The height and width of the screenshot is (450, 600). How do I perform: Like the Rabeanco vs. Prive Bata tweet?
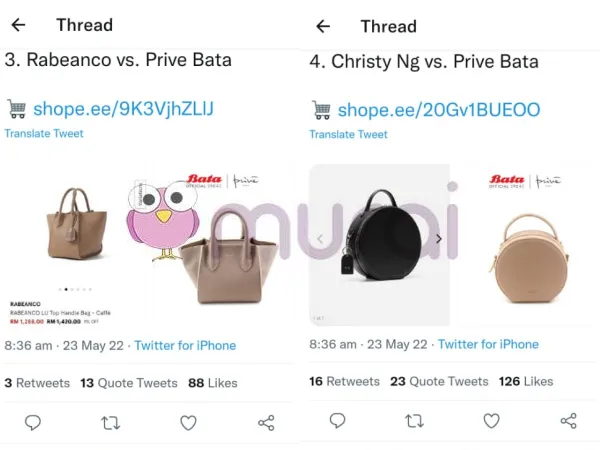click(188, 423)
